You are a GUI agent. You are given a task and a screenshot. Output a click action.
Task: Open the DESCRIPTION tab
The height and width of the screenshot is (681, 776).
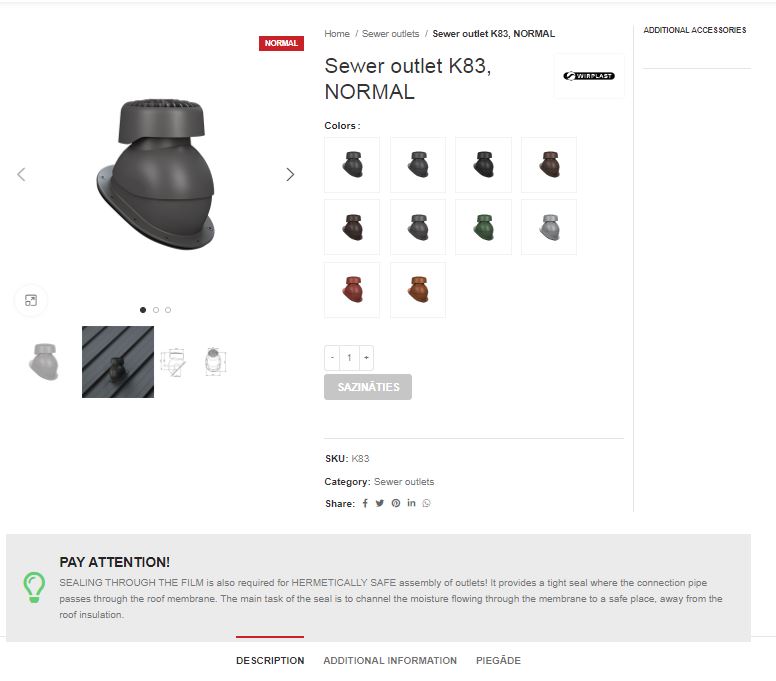(270, 661)
